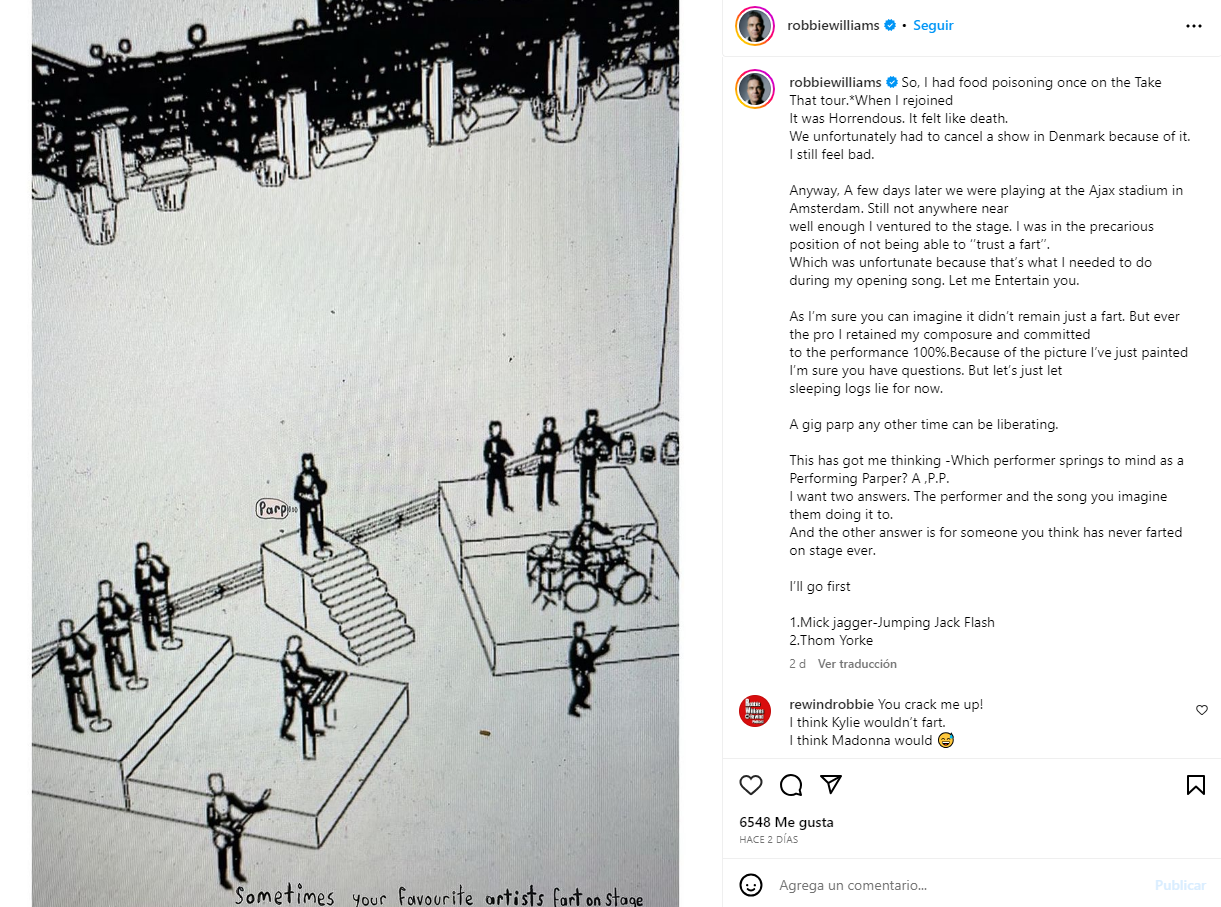
Task: Open rewindrobbie's profile picture
Action: pos(755,711)
